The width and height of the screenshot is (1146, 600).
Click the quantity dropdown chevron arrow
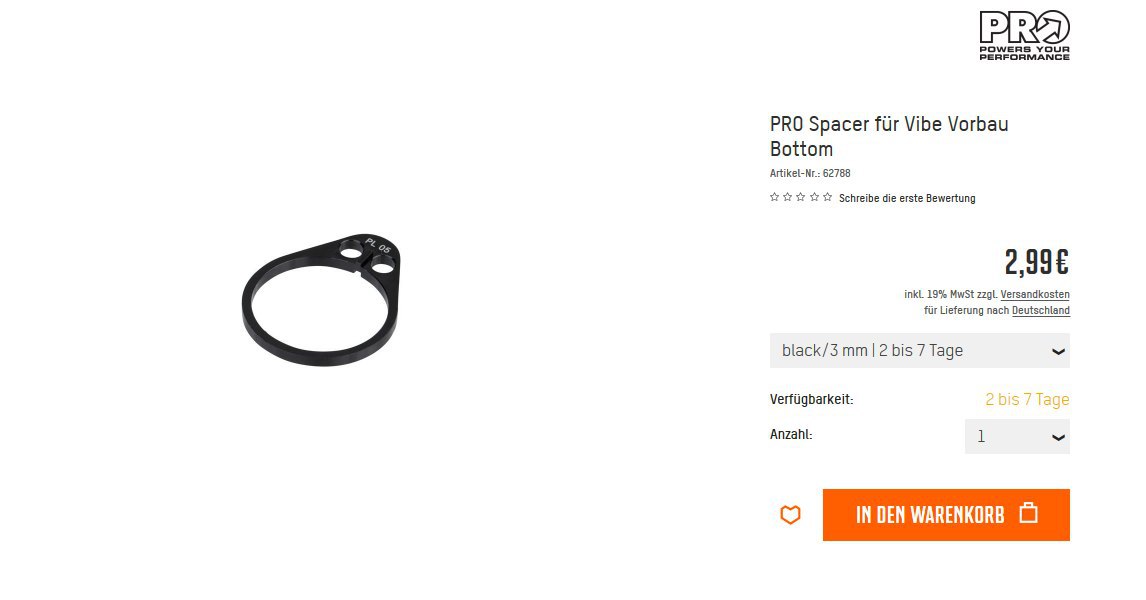(x=1058, y=438)
